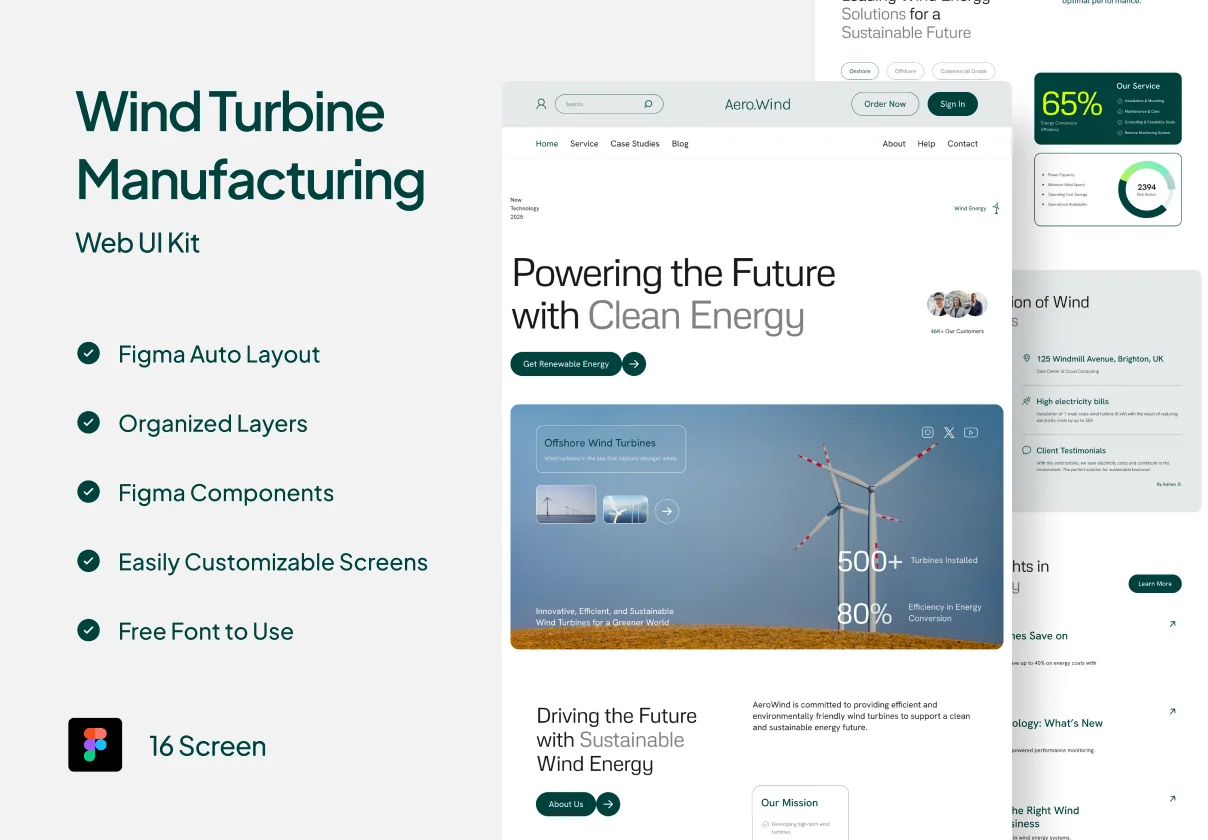Select the Offshore filter pill
This screenshot has width=1208, height=840.
coord(905,71)
